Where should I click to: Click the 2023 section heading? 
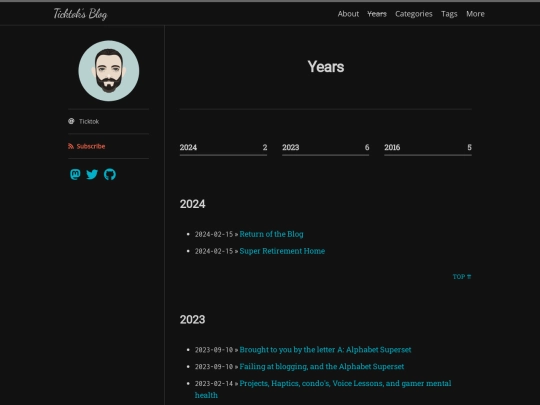[192, 320]
